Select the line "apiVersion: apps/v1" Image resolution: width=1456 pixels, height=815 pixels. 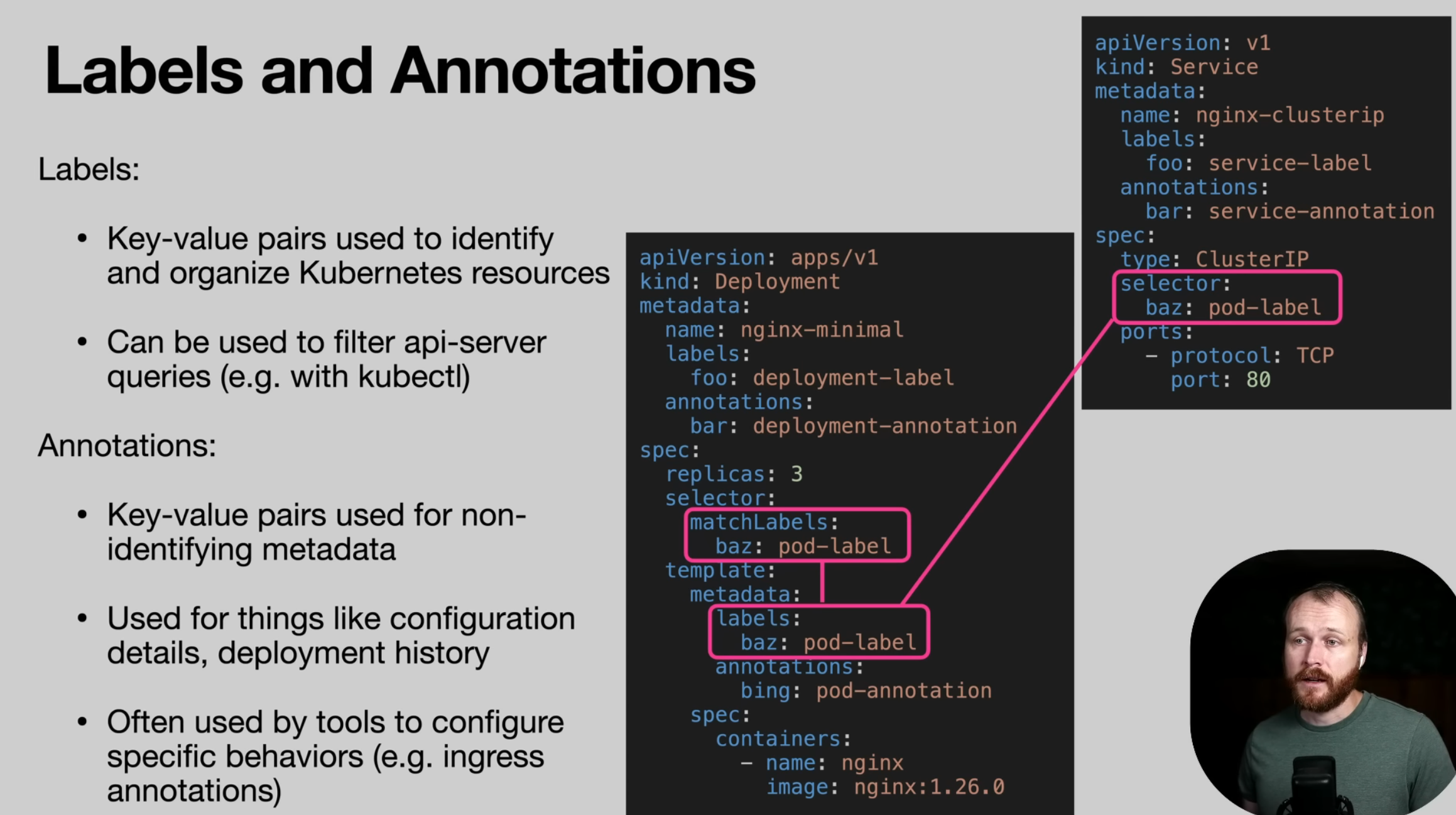(x=759, y=258)
